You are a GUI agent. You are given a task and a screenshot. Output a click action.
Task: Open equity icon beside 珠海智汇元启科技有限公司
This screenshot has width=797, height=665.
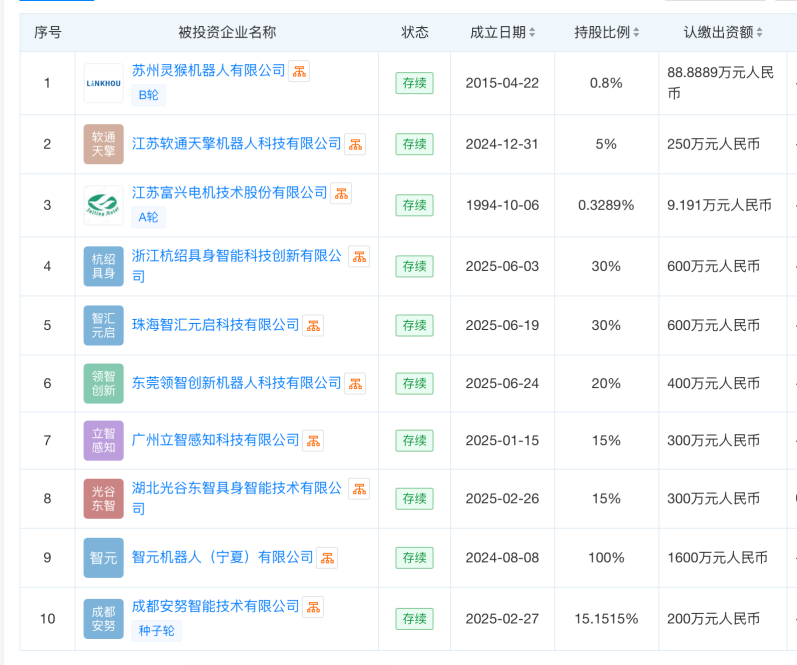pyautogui.click(x=313, y=325)
